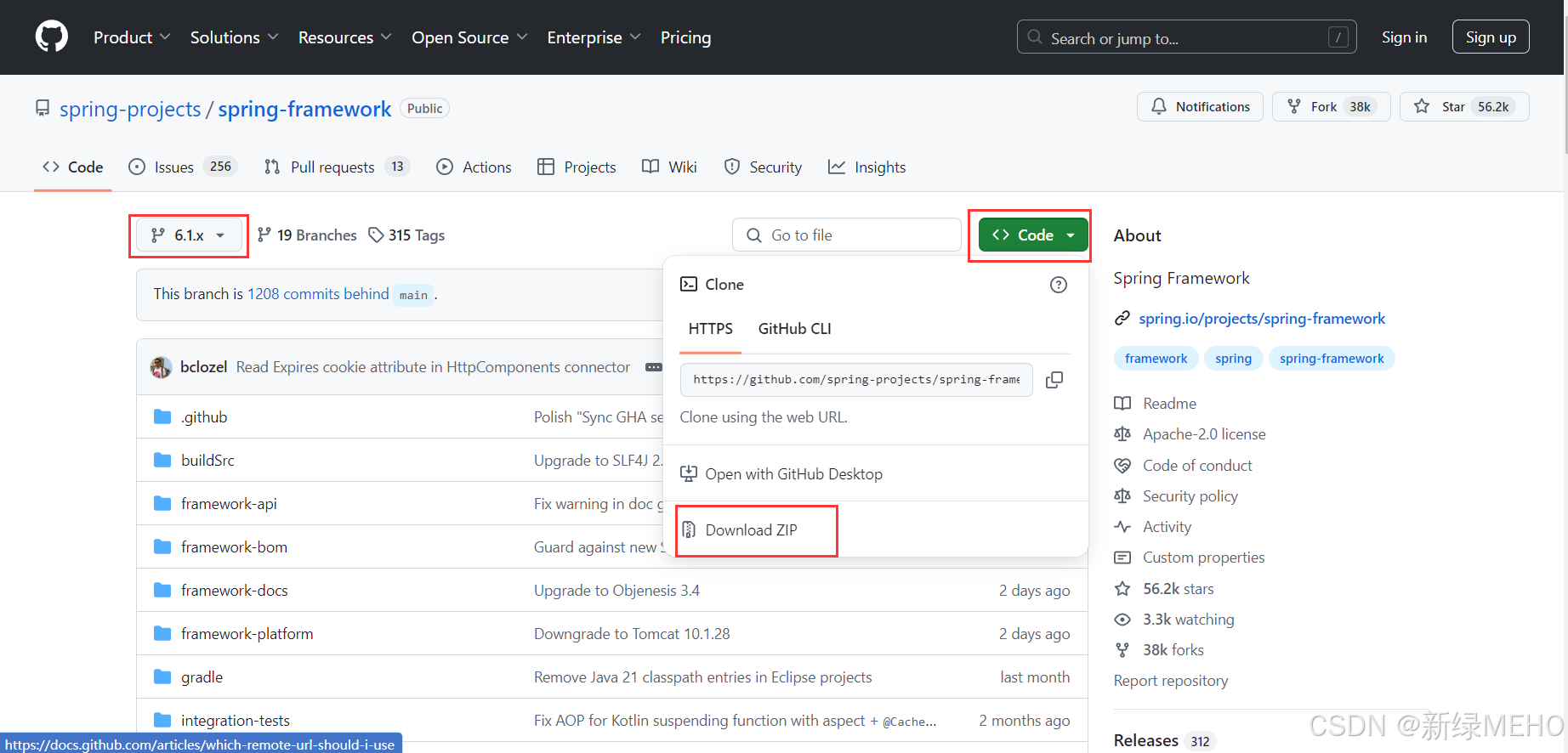The width and height of the screenshot is (1568, 753).
Task: Open the Pricing page link
Action: coord(685,37)
